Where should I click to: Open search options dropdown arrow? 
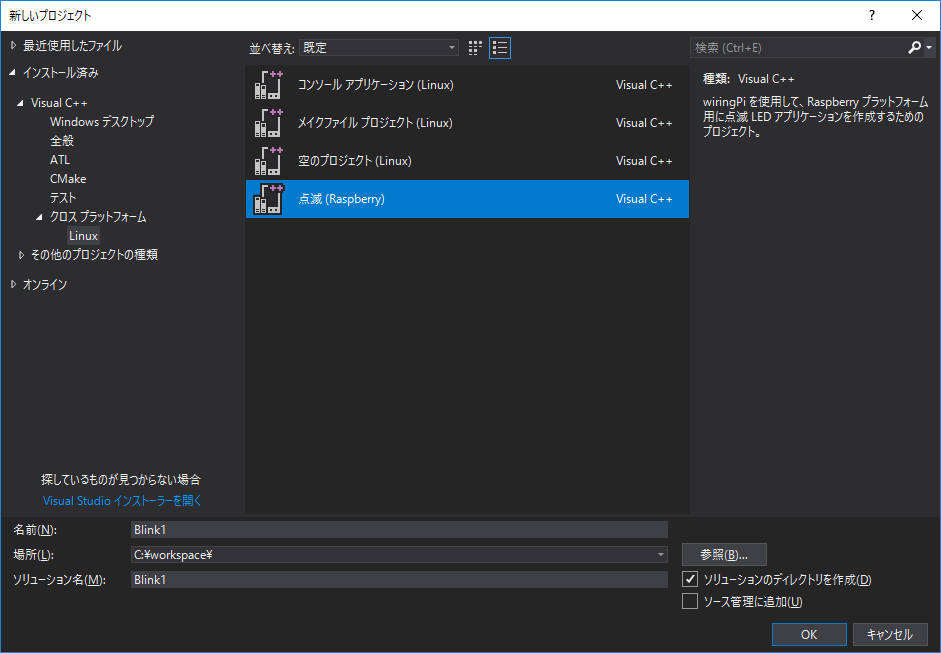(x=929, y=47)
